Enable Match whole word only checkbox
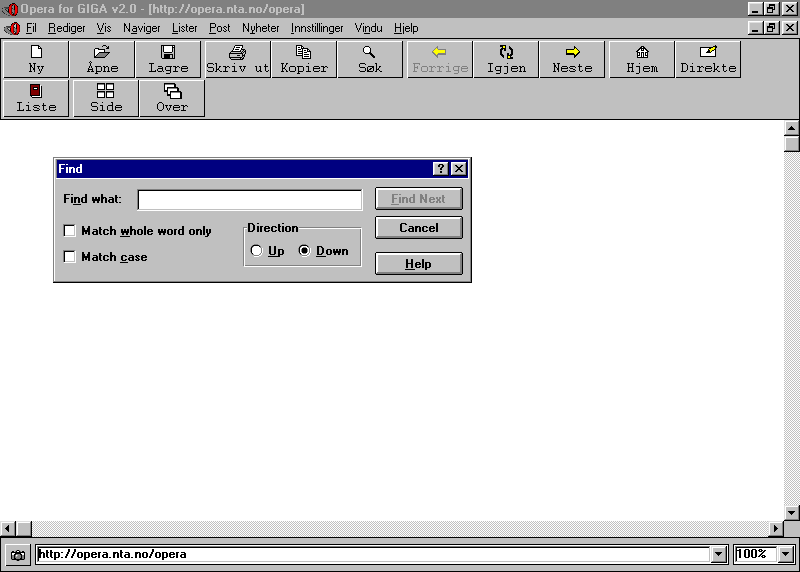 point(69,231)
